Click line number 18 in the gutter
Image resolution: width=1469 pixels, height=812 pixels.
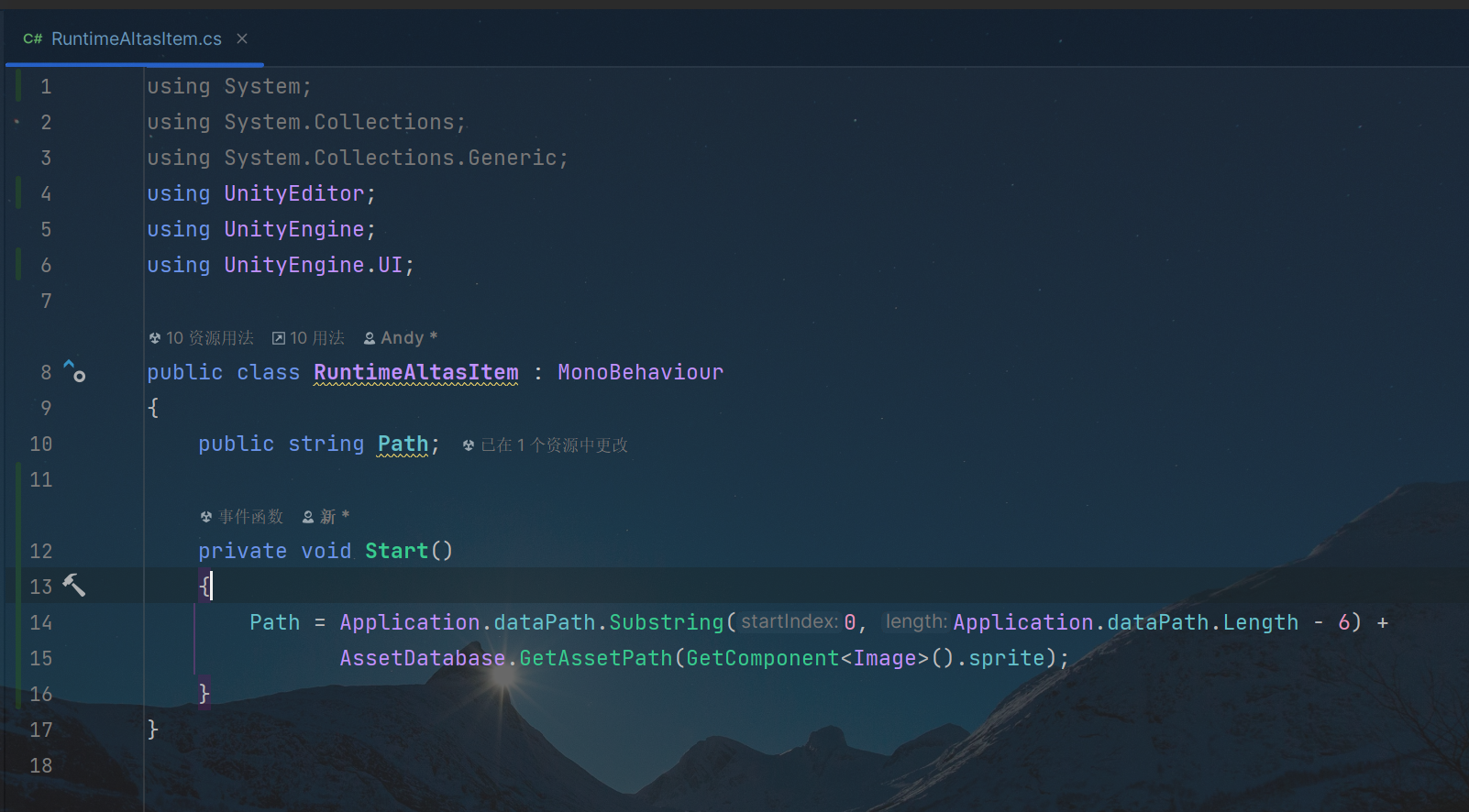click(x=41, y=765)
